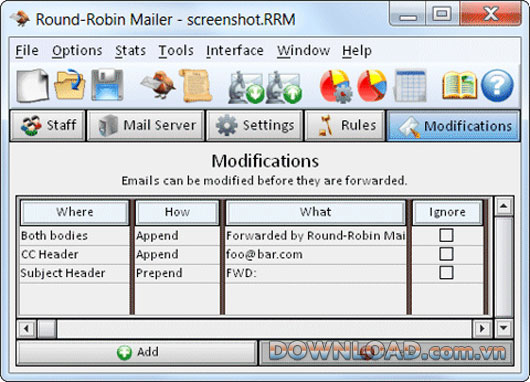
Task: Click the blue question mark help icon
Action: pos(497,86)
